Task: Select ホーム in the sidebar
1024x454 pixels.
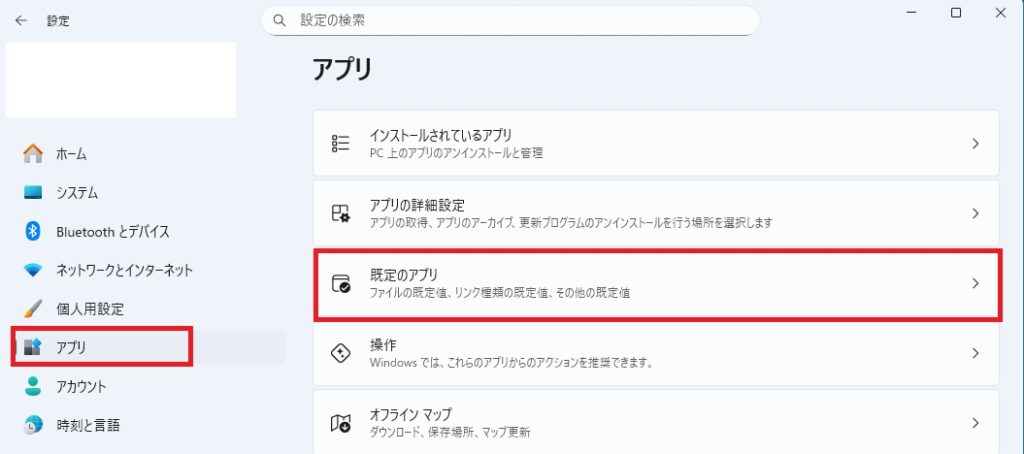Action: (70, 154)
